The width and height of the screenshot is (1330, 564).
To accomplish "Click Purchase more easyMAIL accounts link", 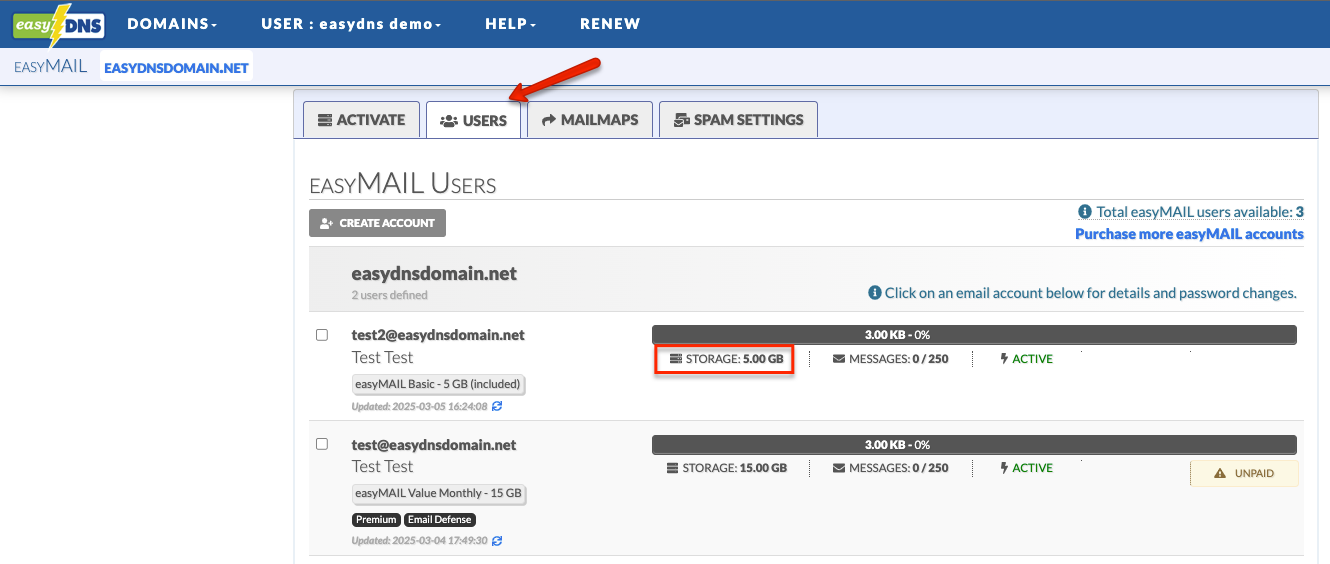I will pos(1189,234).
